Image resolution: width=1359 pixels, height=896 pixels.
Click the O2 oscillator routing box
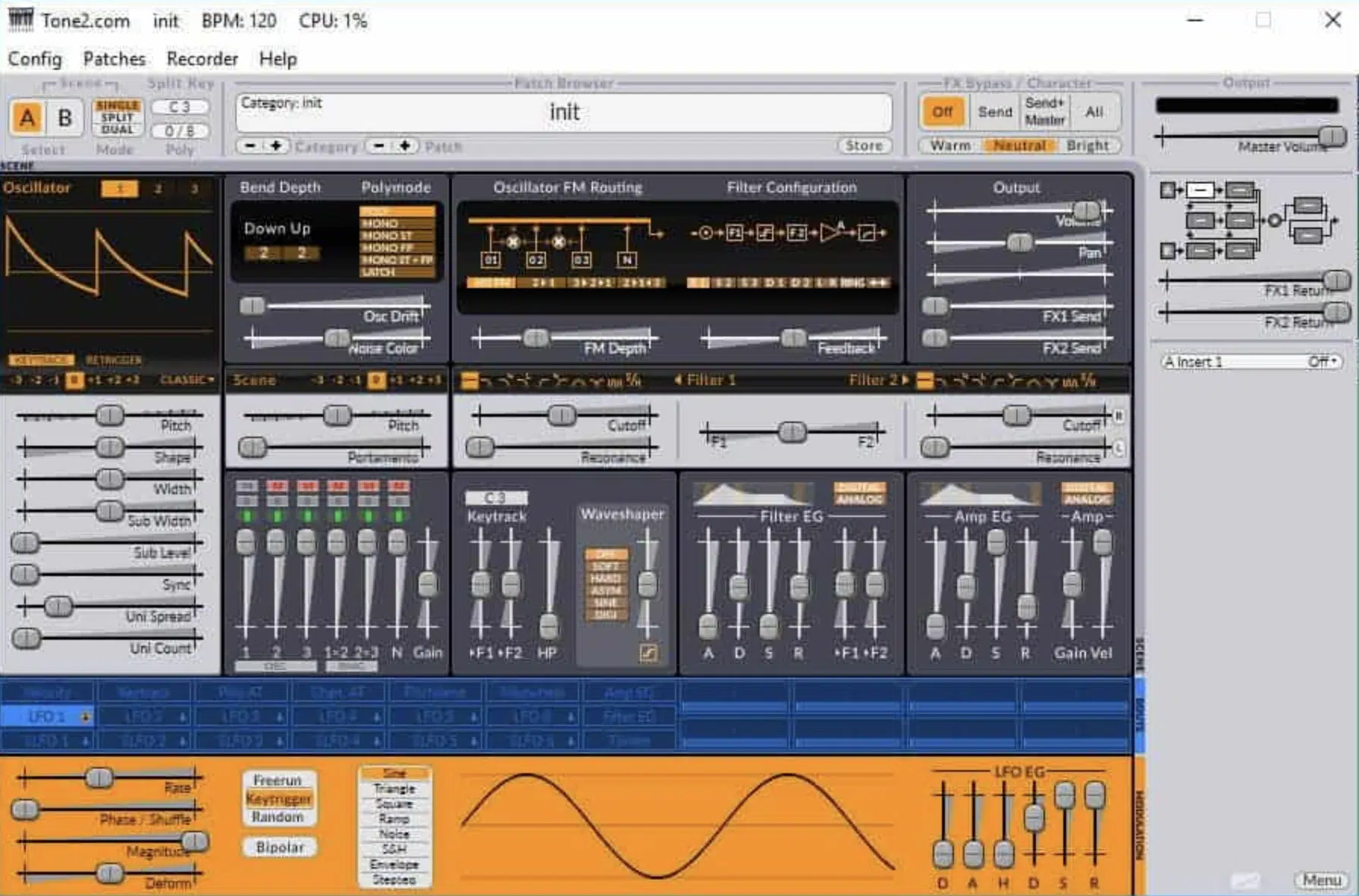pos(535,260)
